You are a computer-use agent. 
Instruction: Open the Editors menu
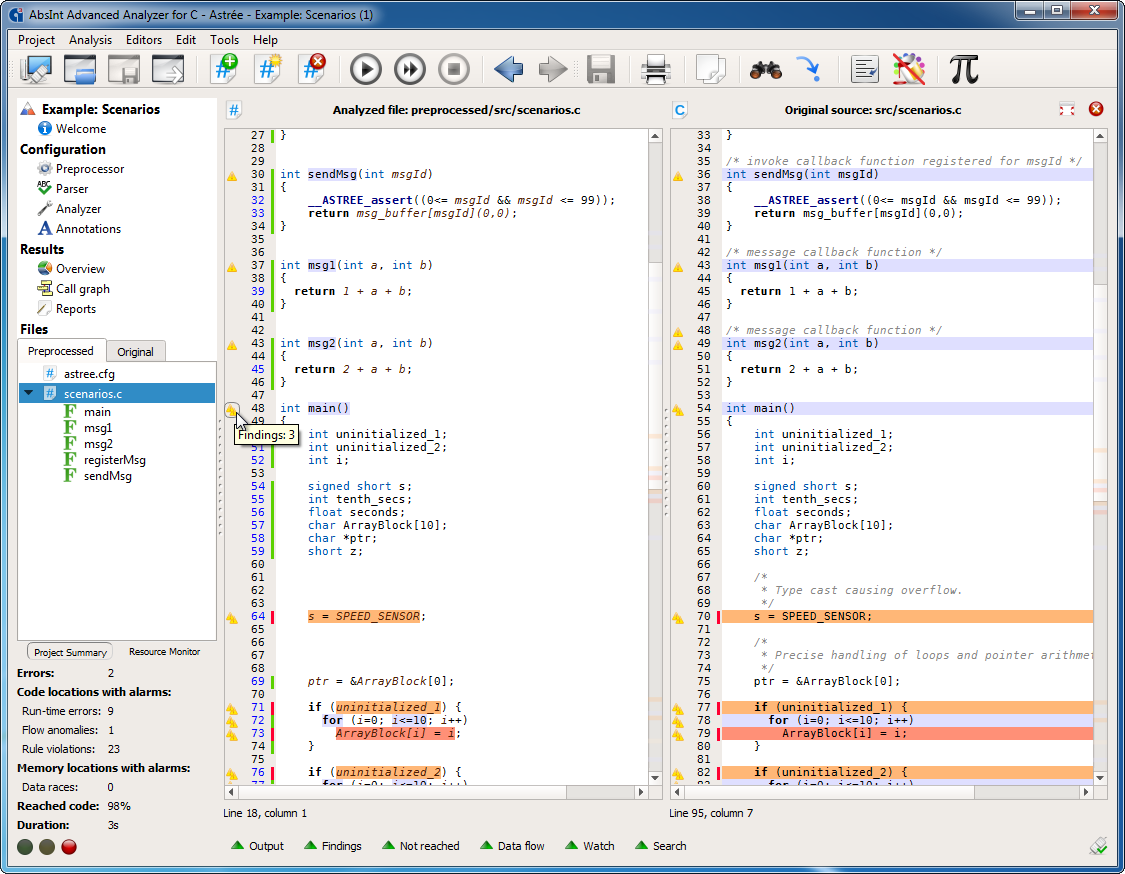[x=143, y=40]
